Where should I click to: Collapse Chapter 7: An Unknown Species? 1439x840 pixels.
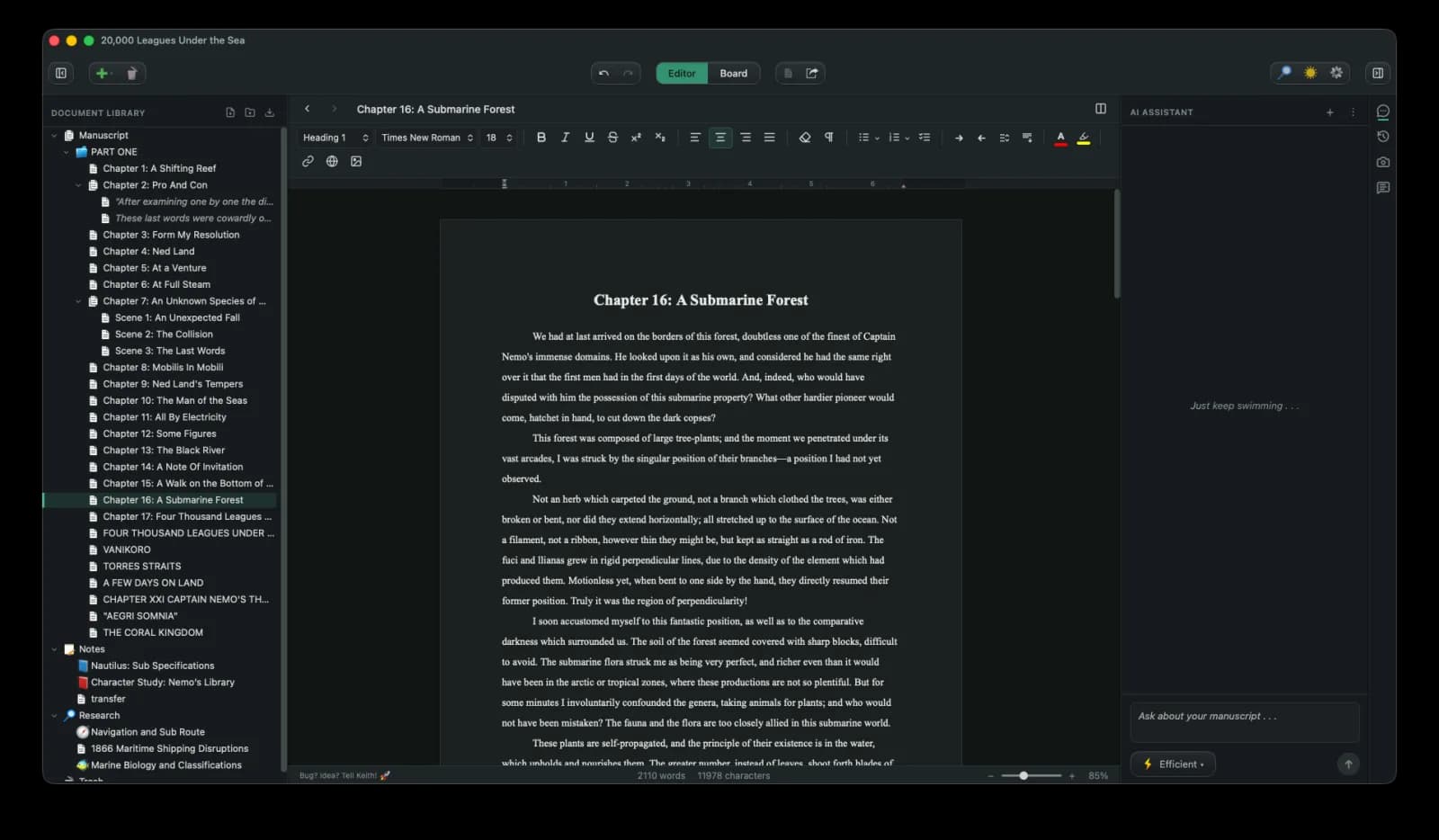(x=78, y=301)
